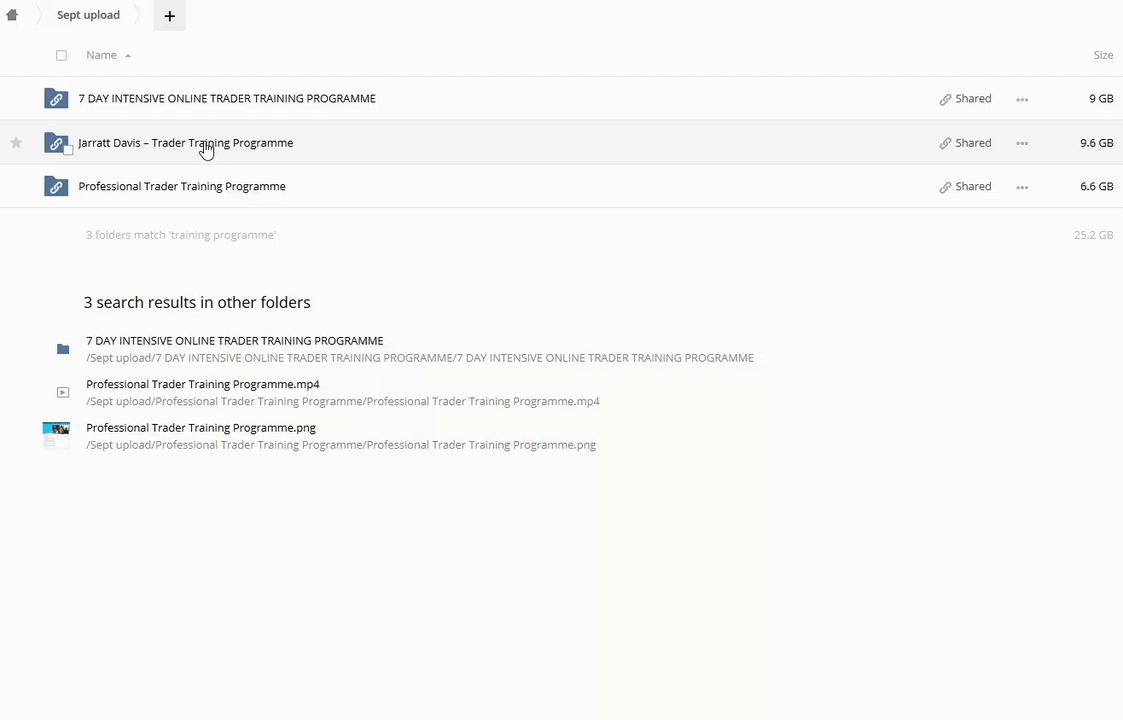1123x720 pixels.
Task: Sort files by the Size column
Action: point(1102,55)
